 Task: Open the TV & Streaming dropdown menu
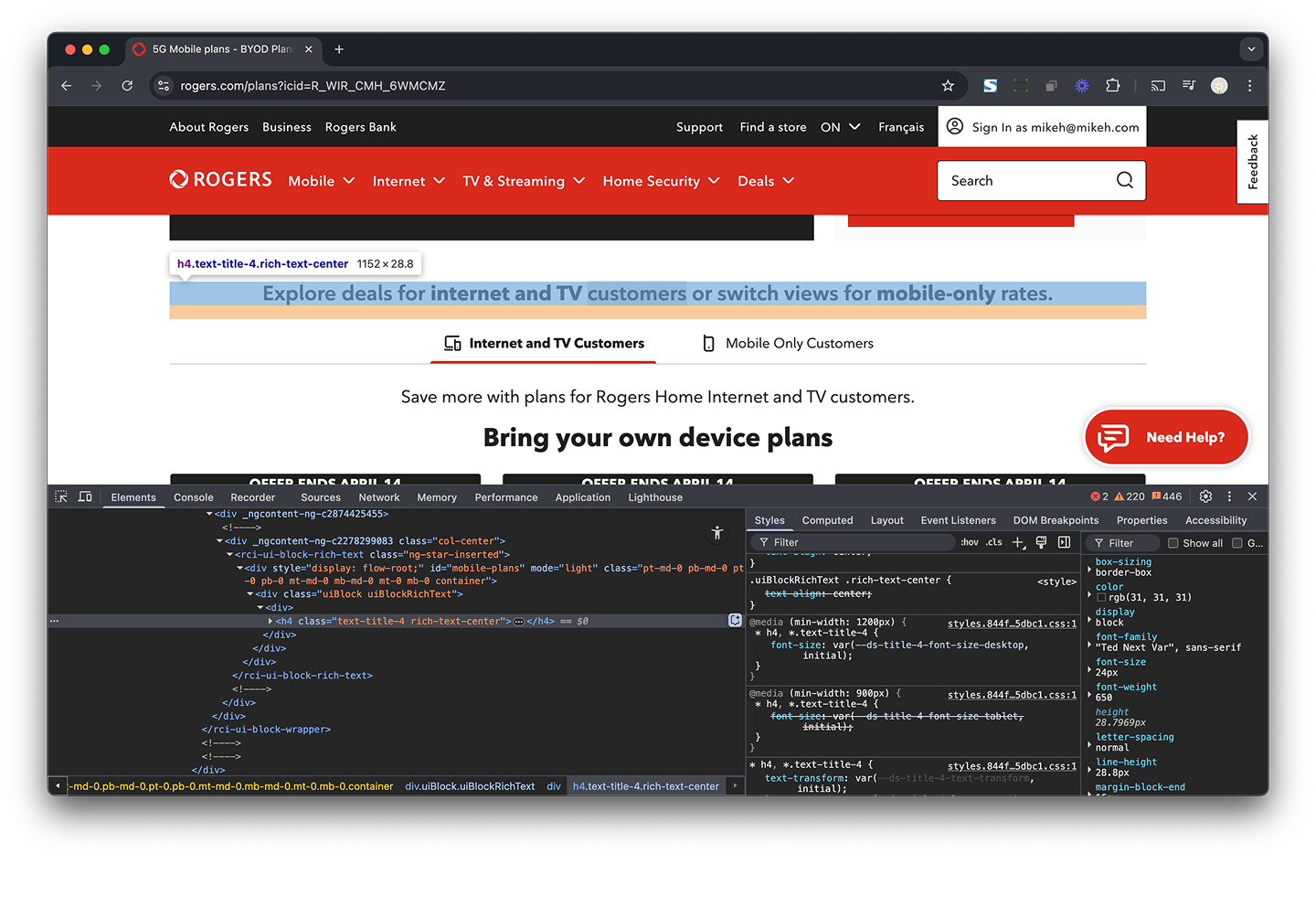(524, 181)
